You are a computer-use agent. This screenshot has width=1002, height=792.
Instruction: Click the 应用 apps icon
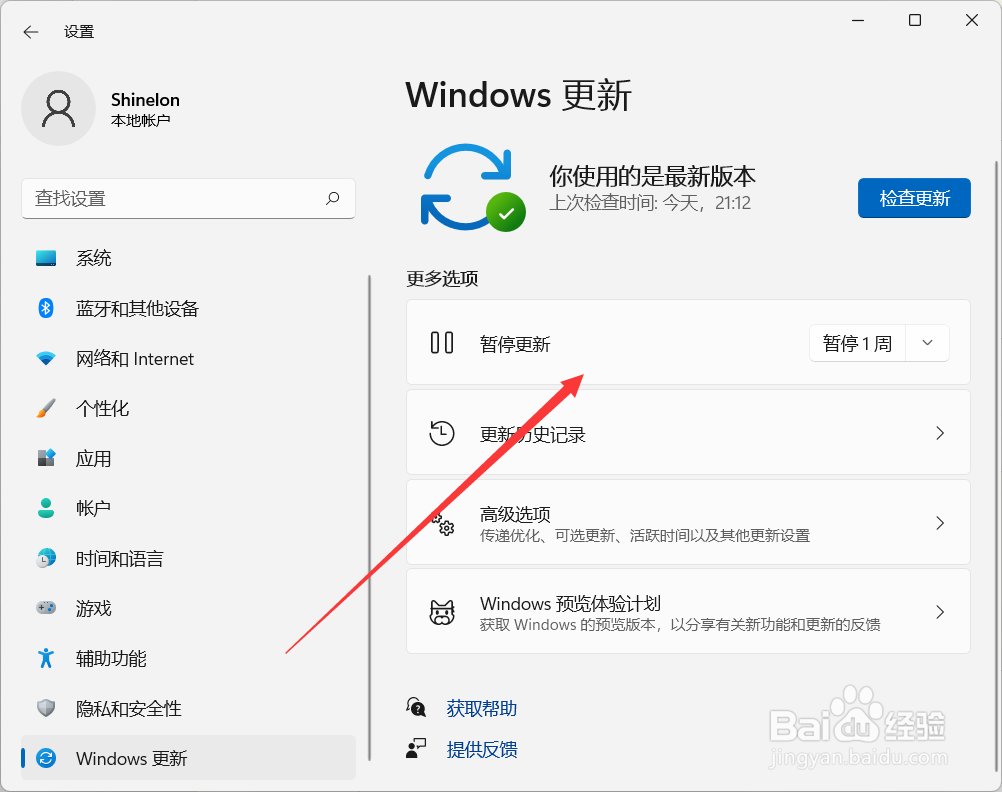coord(46,458)
